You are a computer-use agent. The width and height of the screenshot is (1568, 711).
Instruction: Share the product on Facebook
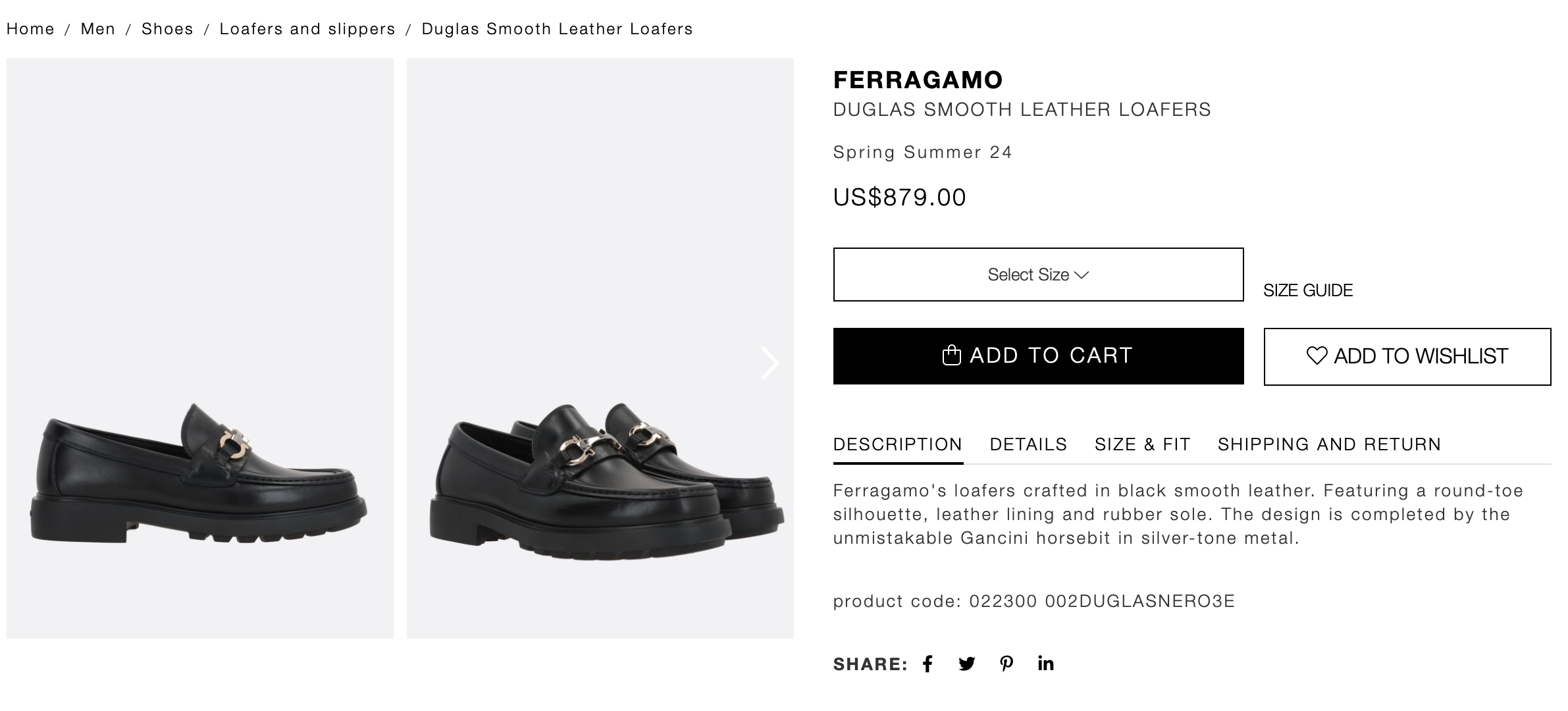(929, 664)
